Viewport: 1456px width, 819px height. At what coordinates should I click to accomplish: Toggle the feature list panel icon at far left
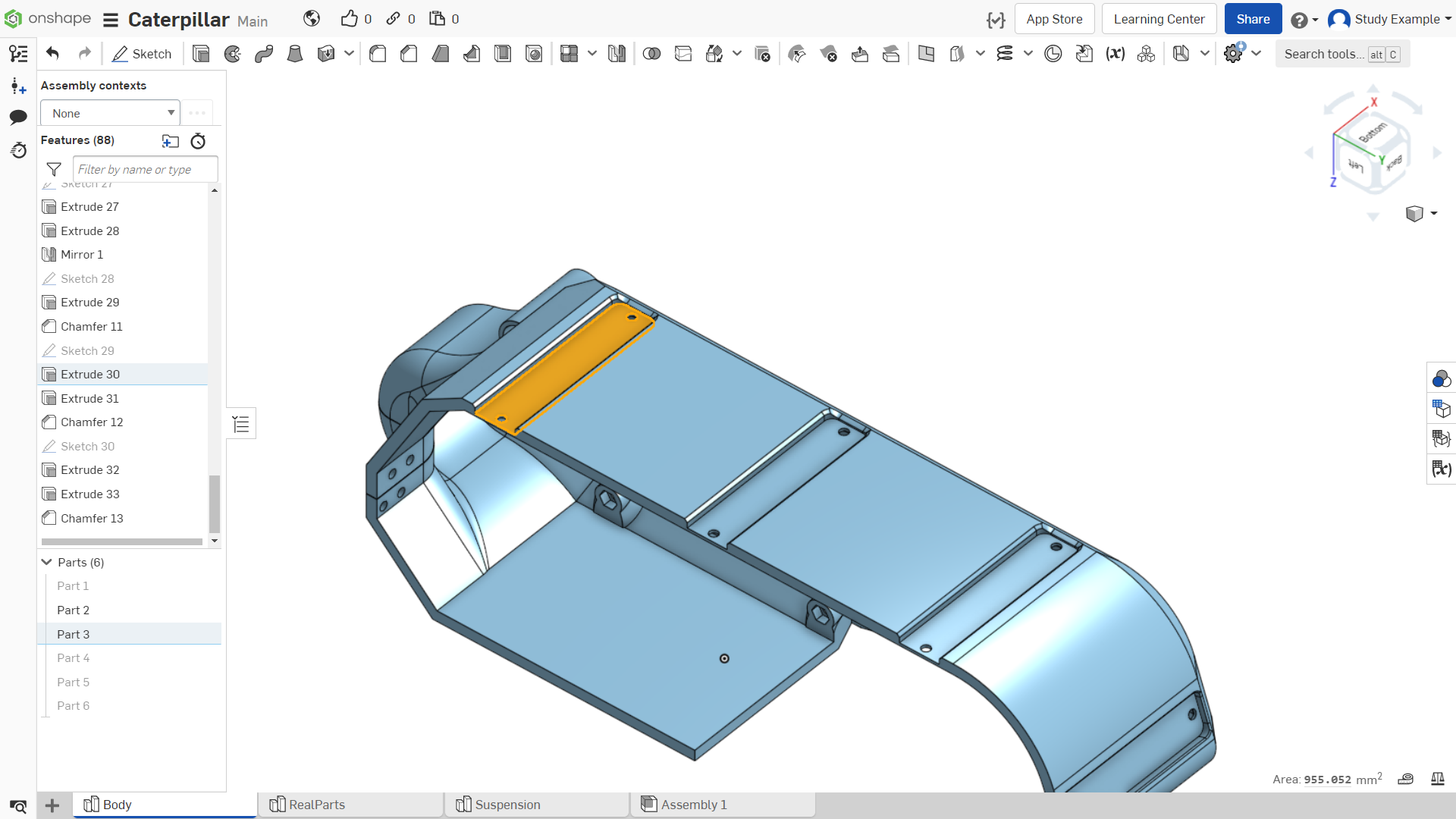click(x=18, y=54)
